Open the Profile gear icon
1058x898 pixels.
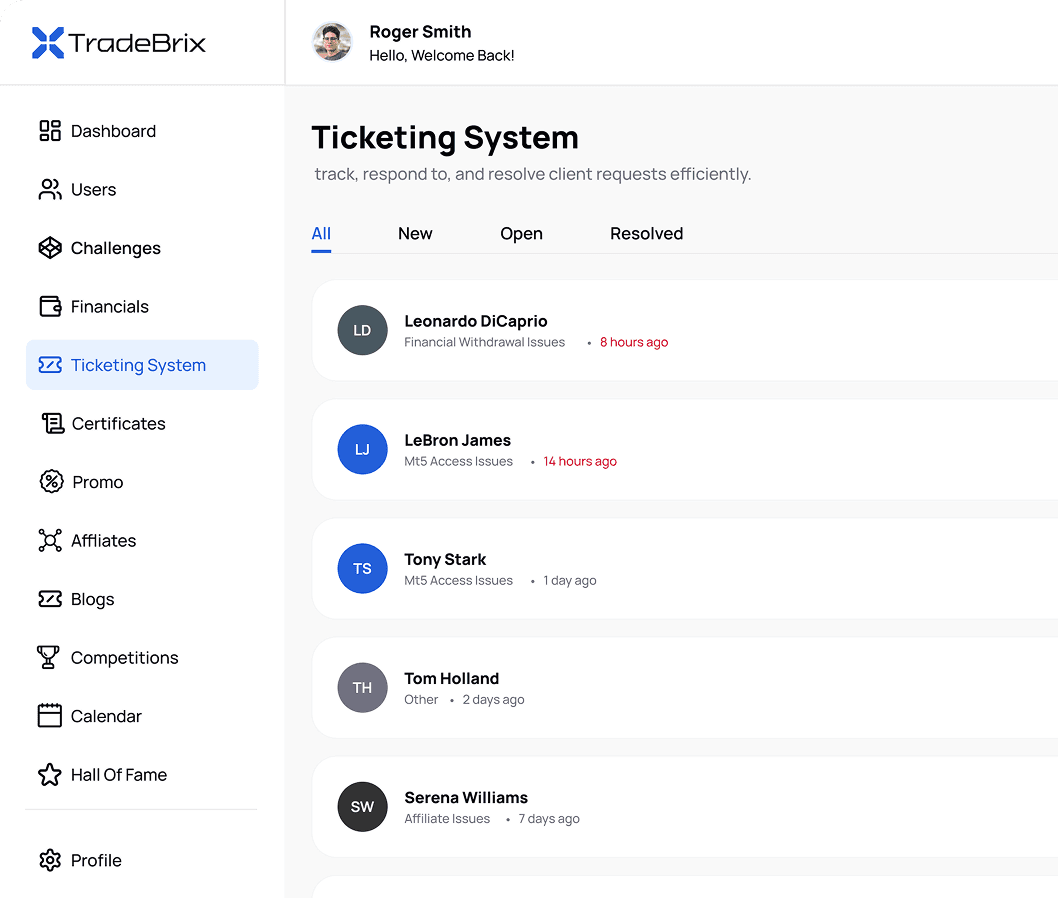point(50,860)
